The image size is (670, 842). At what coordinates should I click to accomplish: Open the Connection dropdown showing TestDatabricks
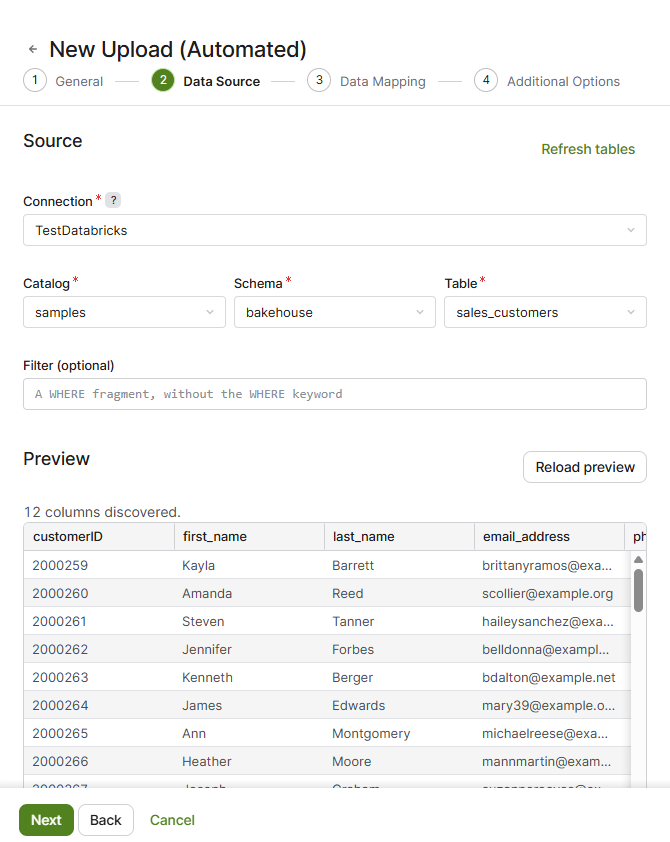pyautogui.click(x=335, y=230)
